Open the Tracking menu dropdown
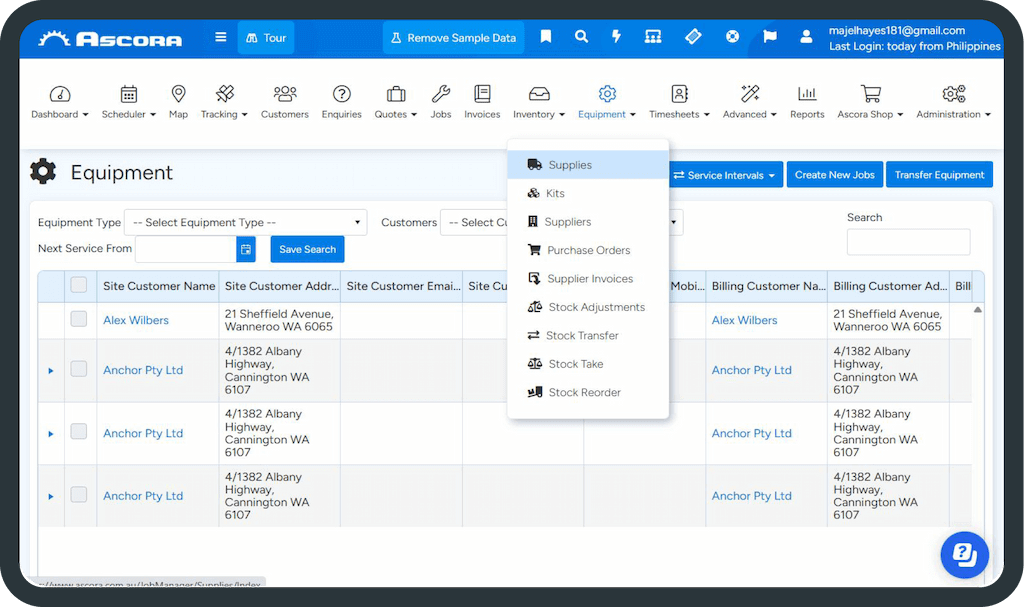 224,101
